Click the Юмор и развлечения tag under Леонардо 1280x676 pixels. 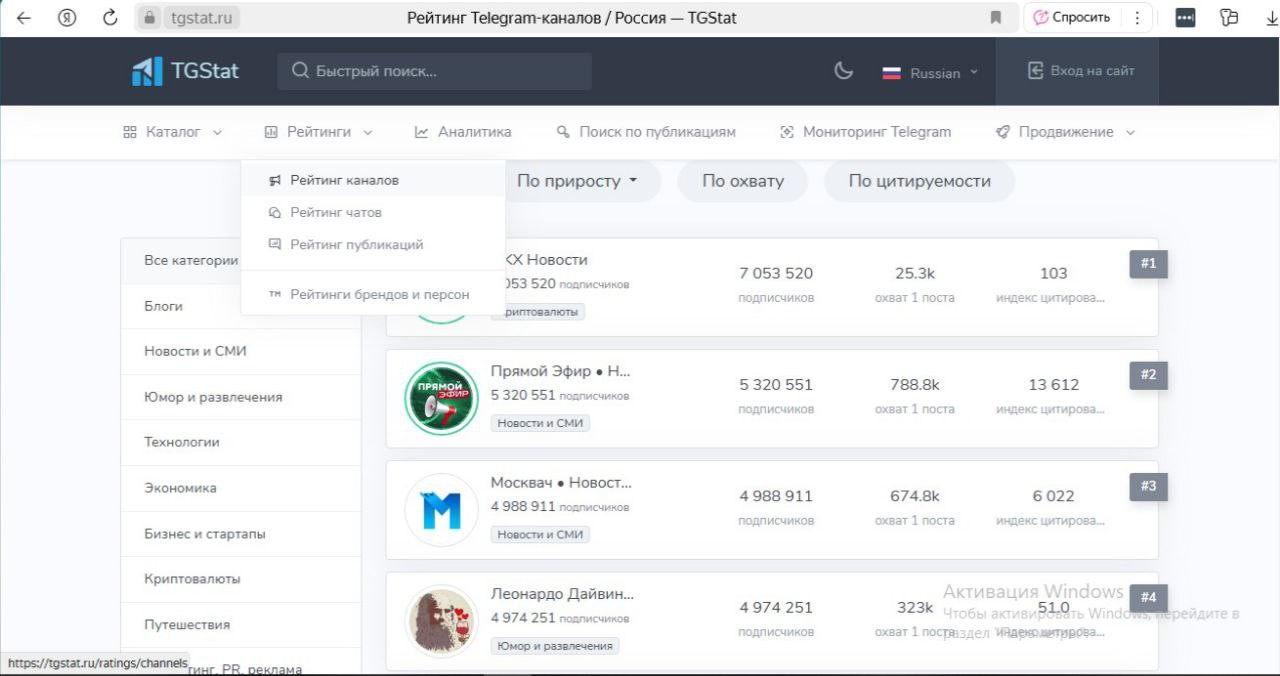(x=555, y=646)
